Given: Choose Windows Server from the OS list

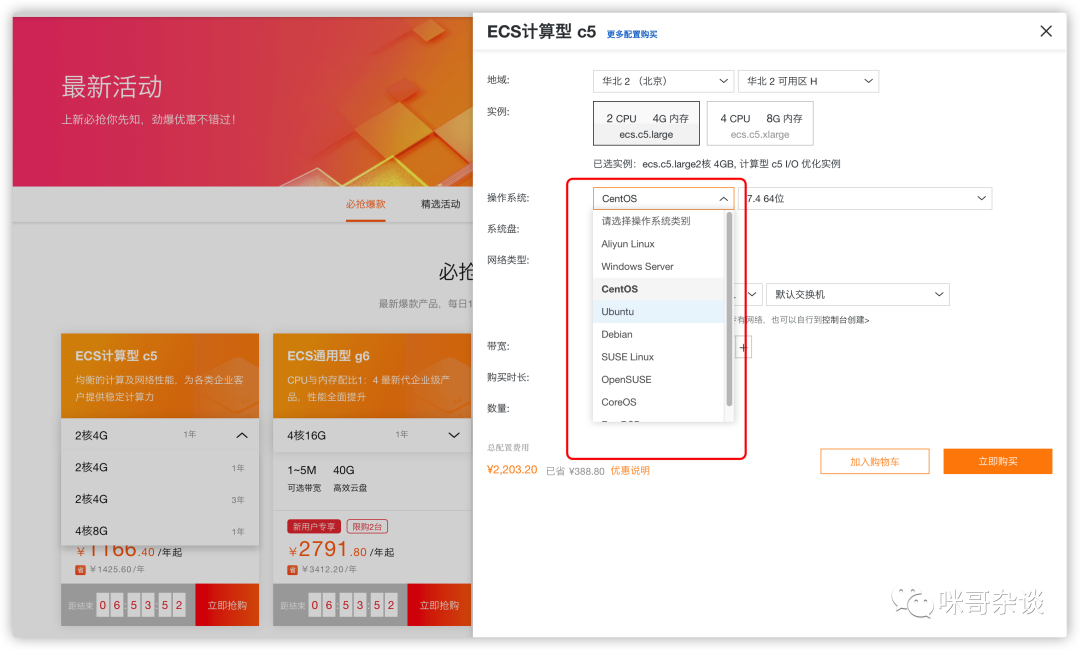Looking at the screenshot, I should click(x=658, y=266).
